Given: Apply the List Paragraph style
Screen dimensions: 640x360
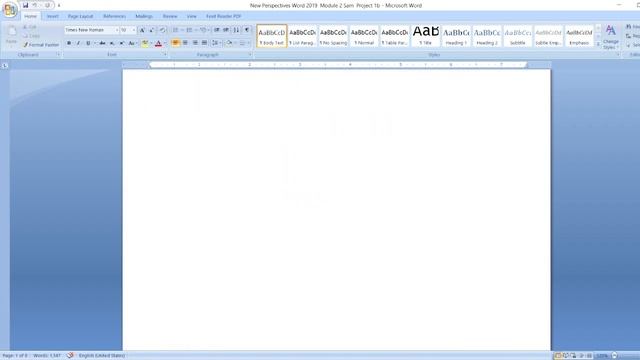Looking at the screenshot, I should 302,36.
